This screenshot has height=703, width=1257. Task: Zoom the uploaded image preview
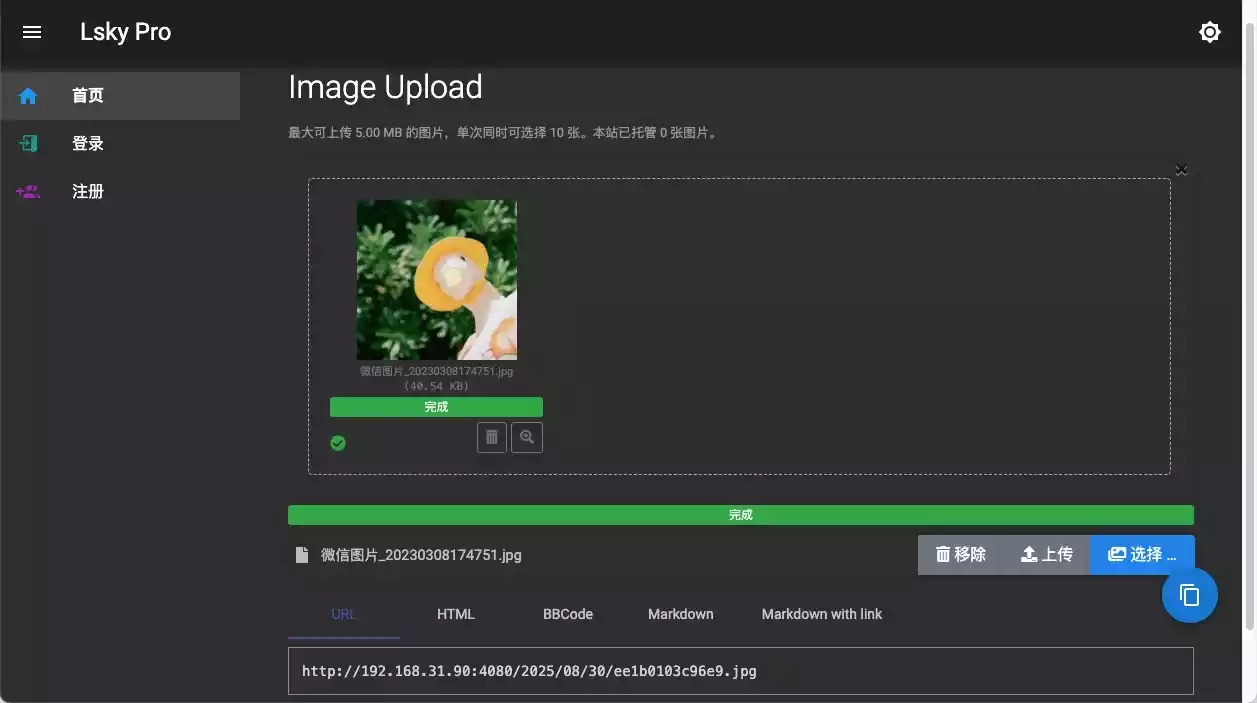pos(527,437)
